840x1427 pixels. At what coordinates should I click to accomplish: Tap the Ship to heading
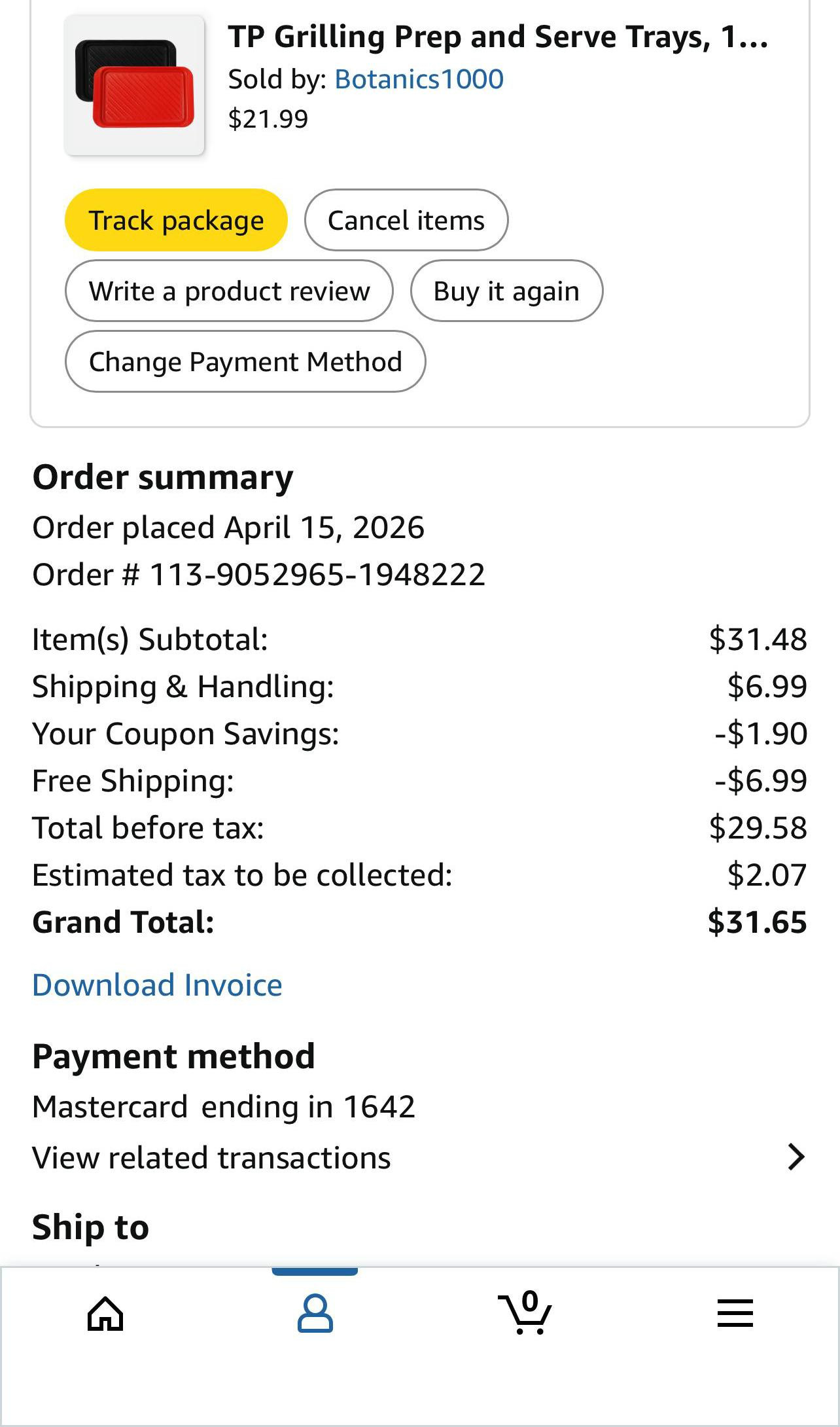90,1227
